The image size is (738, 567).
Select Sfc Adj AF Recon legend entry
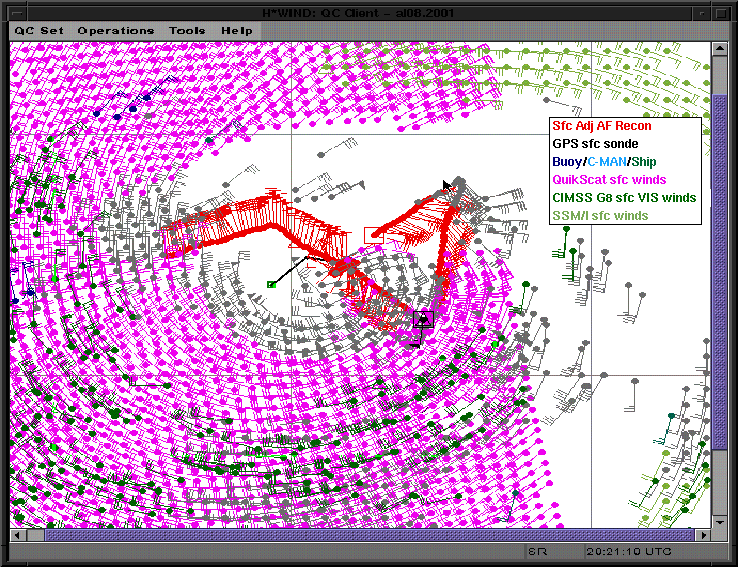[x=601, y=126]
